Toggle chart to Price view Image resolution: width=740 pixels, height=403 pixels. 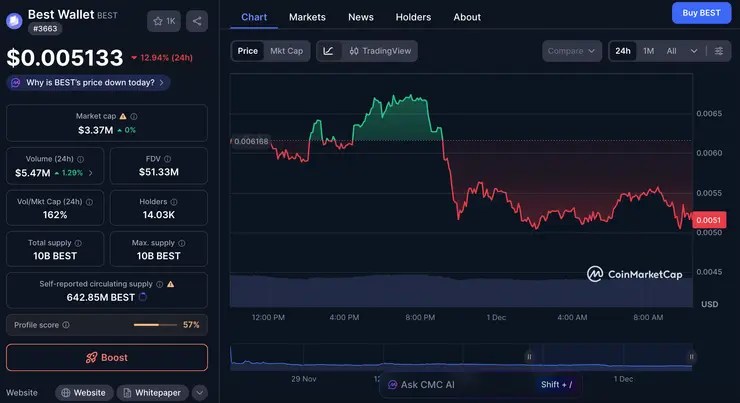pyautogui.click(x=248, y=51)
